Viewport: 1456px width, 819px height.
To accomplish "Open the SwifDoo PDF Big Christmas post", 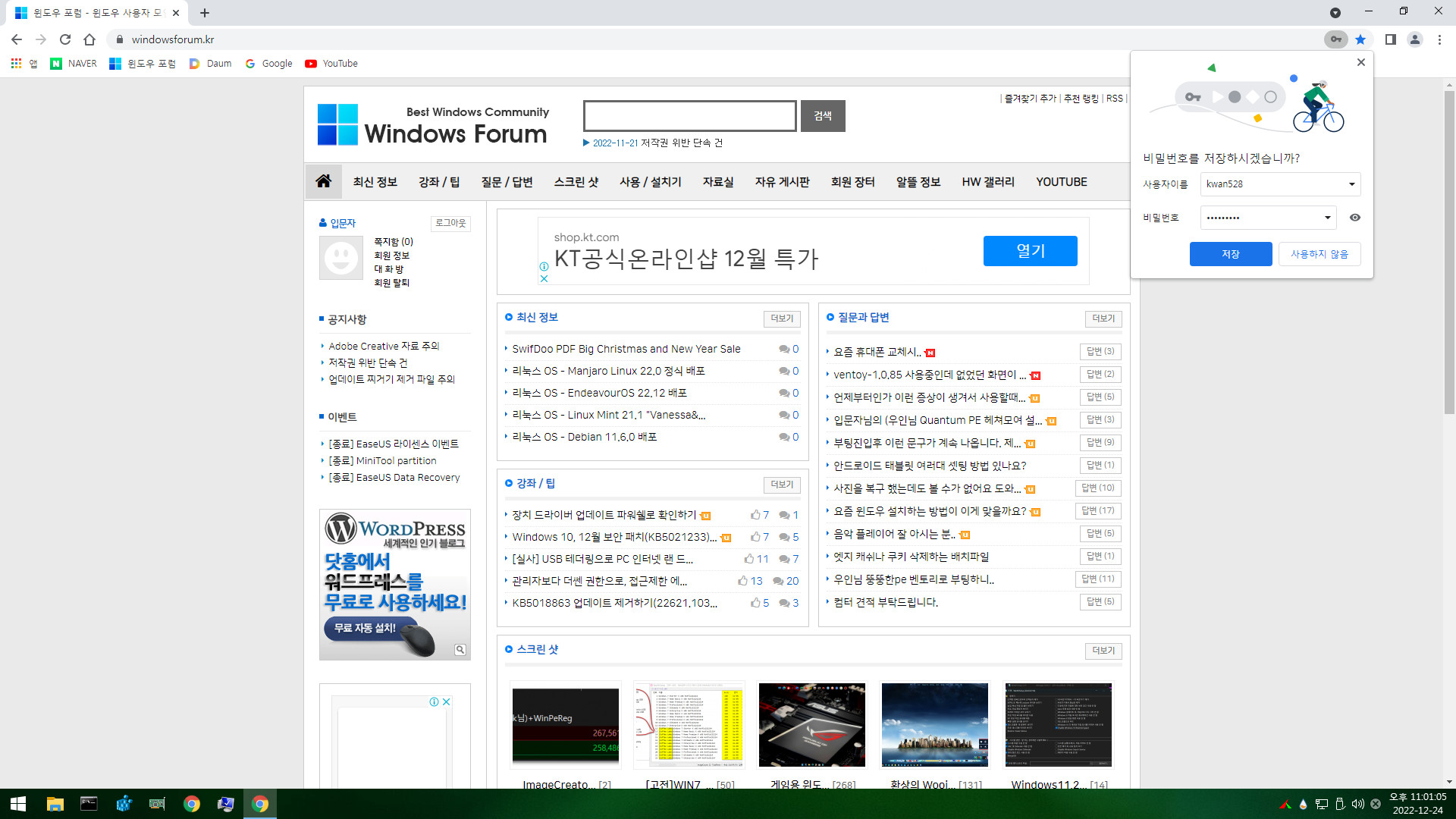I will (x=626, y=349).
